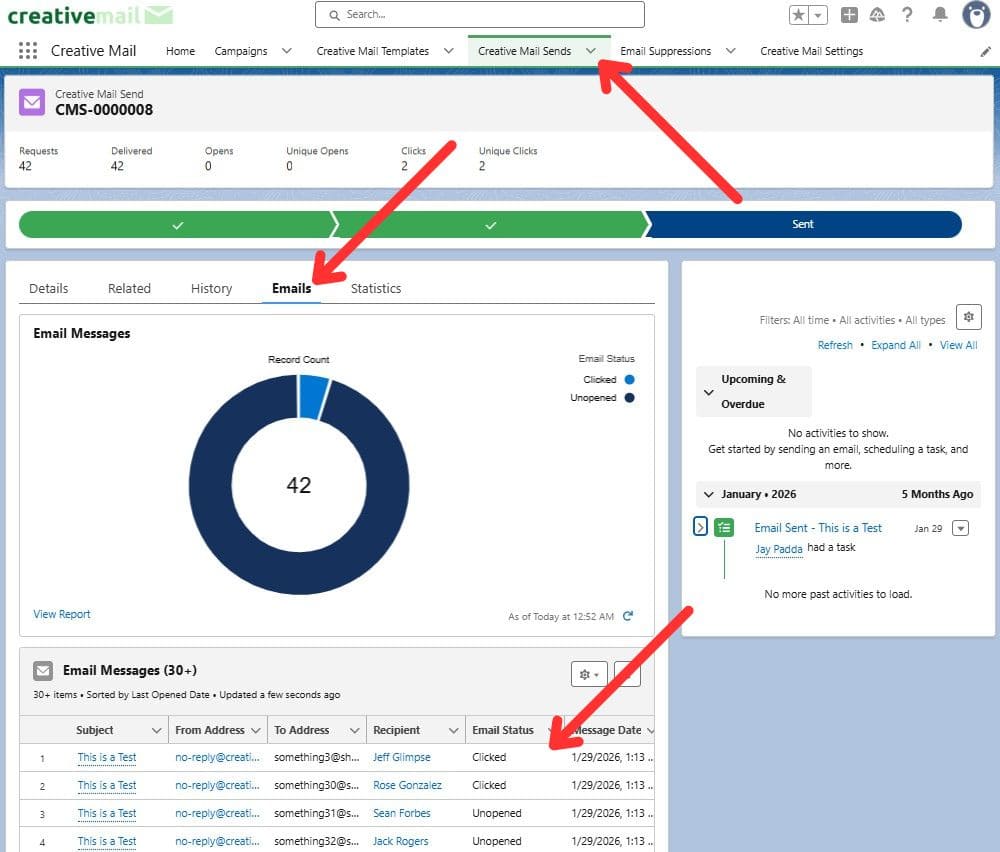Open the Email Suppressions dropdown chevron
This screenshot has height=852, width=1000.
tap(731, 51)
